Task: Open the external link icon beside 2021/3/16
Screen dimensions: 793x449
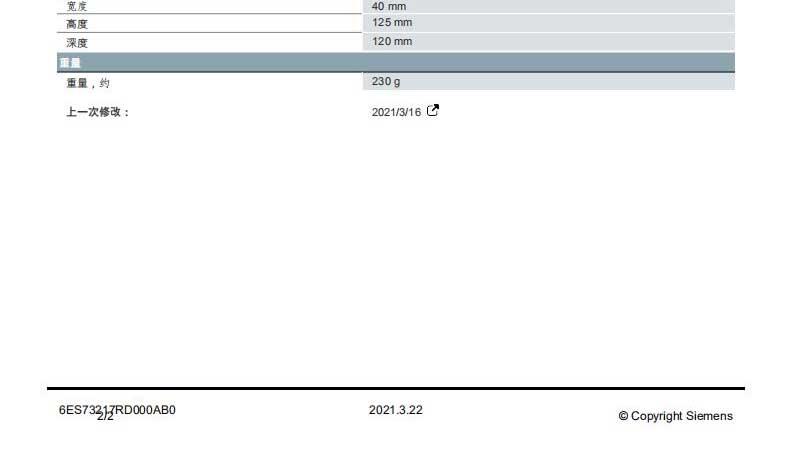Action: click(x=433, y=111)
